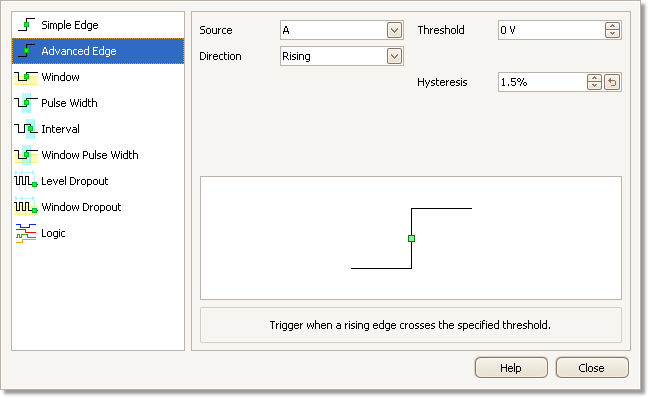
Task: Increase Hysteresis with the up arrow
Action: (594, 78)
